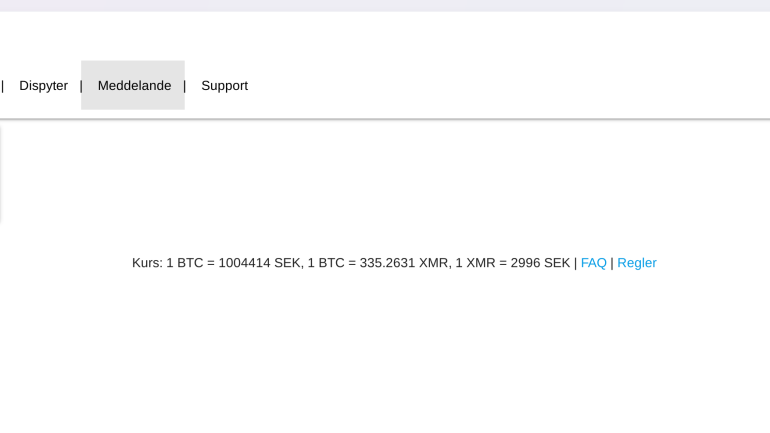Click the separator between Dispyter and Meddelande

tap(81, 86)
